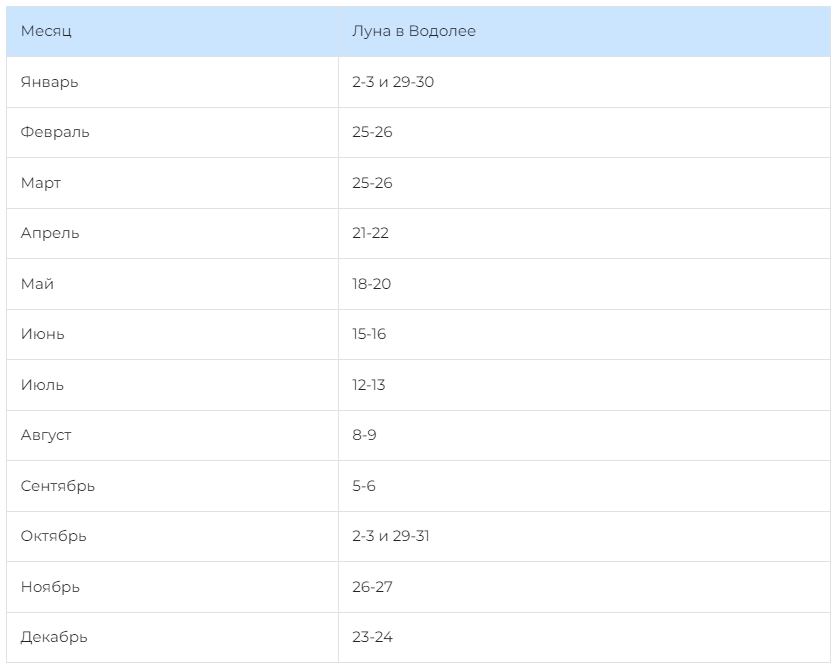834x668 pixels.
Task: Click the "Месяц" column header
Action: [46, 31]
